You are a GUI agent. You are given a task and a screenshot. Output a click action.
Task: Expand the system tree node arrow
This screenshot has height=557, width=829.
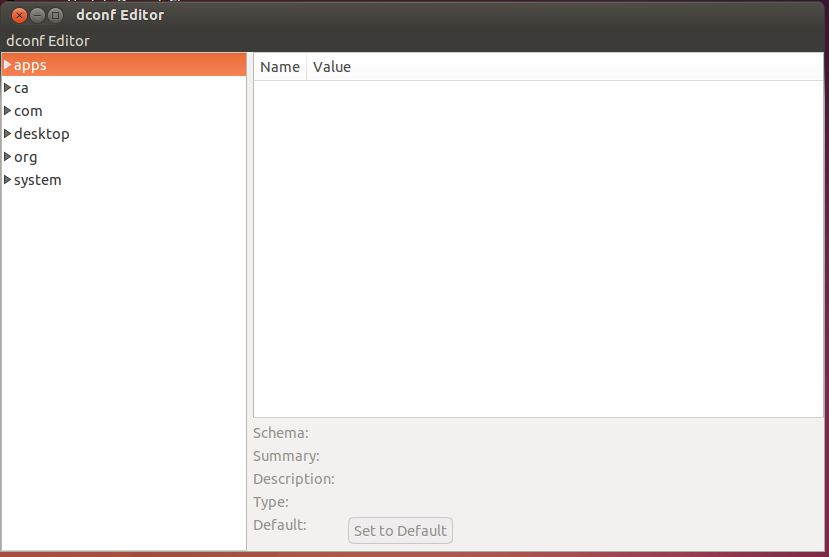pos(7,180)
